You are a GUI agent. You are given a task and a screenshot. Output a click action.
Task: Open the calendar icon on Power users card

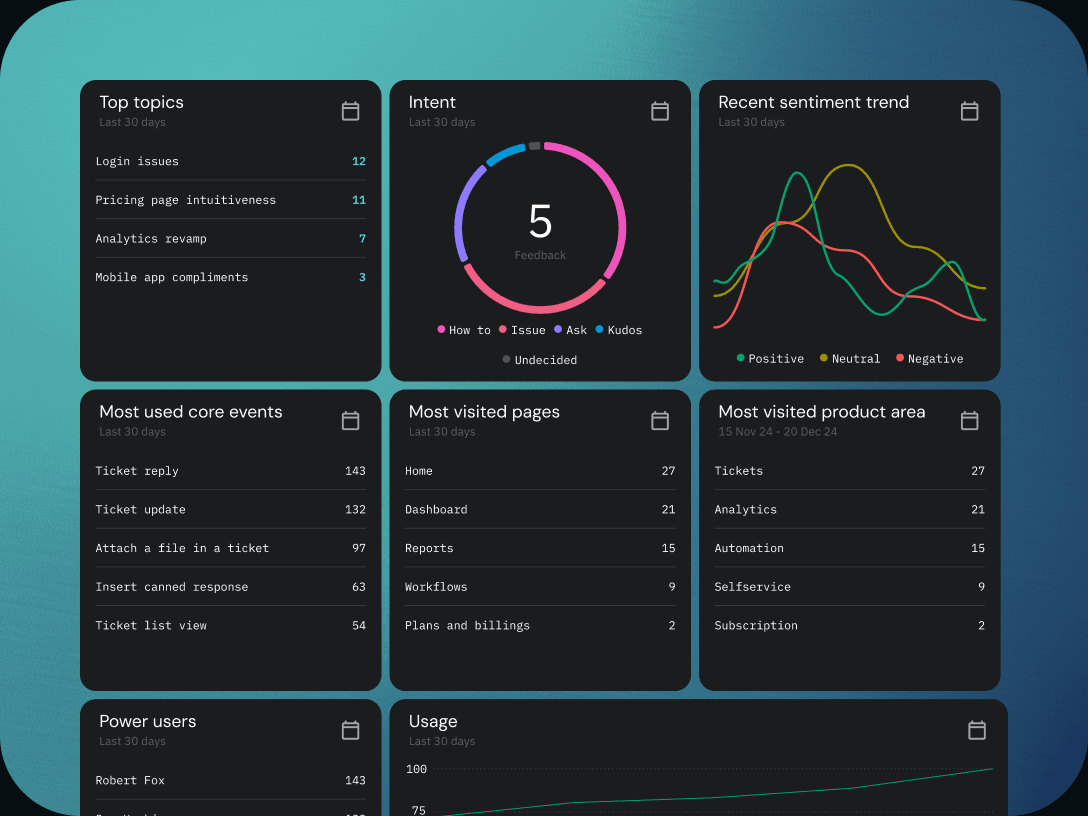tap(350, 730)
